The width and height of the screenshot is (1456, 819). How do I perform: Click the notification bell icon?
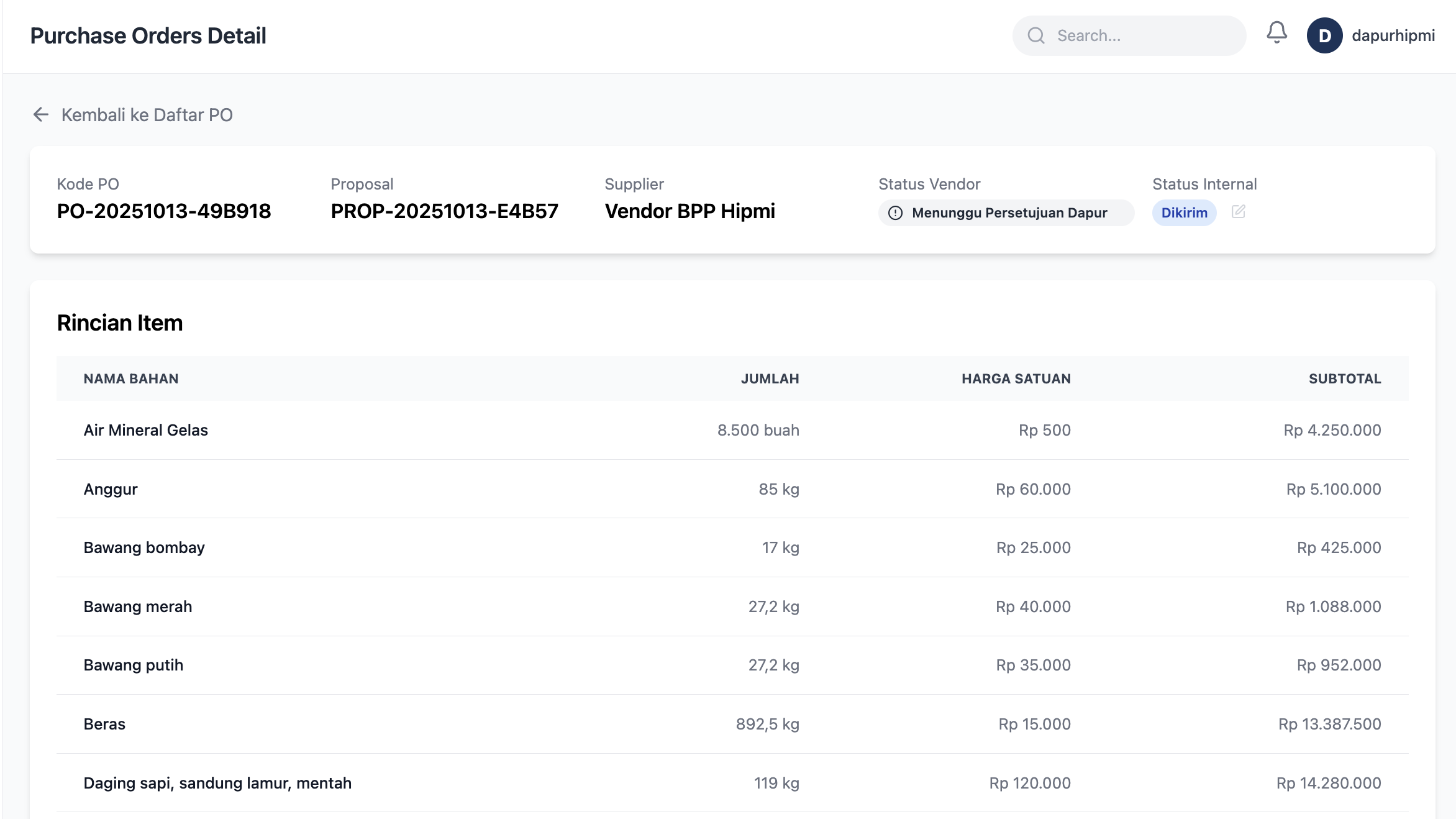(1276, 32)
